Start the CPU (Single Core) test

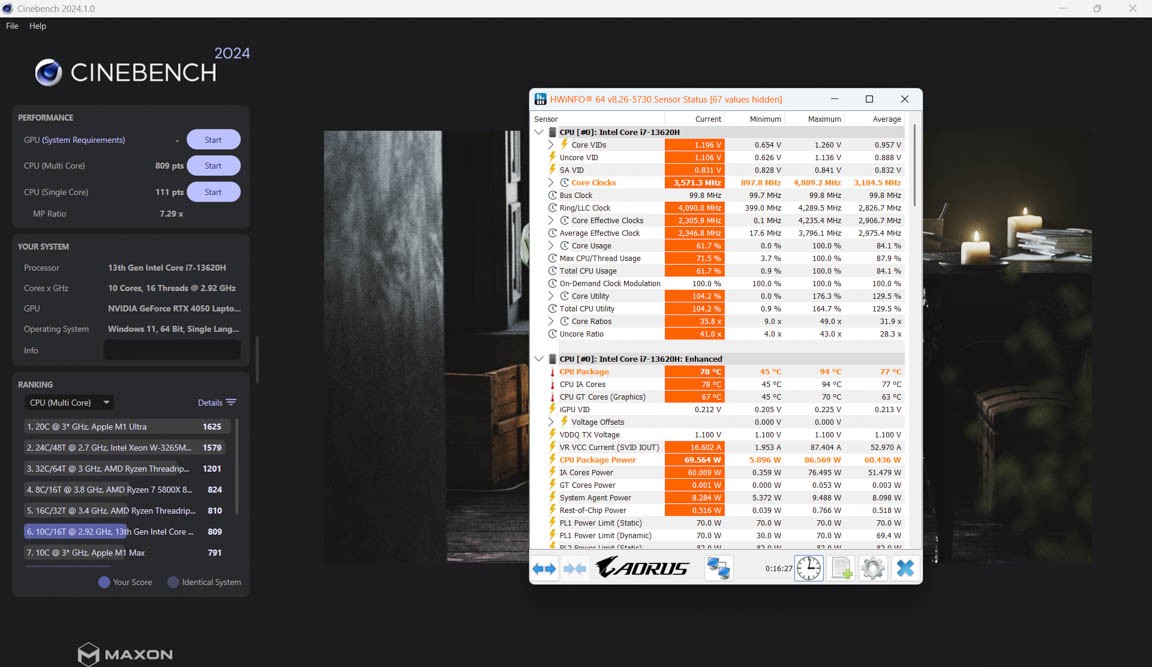(x=213, y=192)
